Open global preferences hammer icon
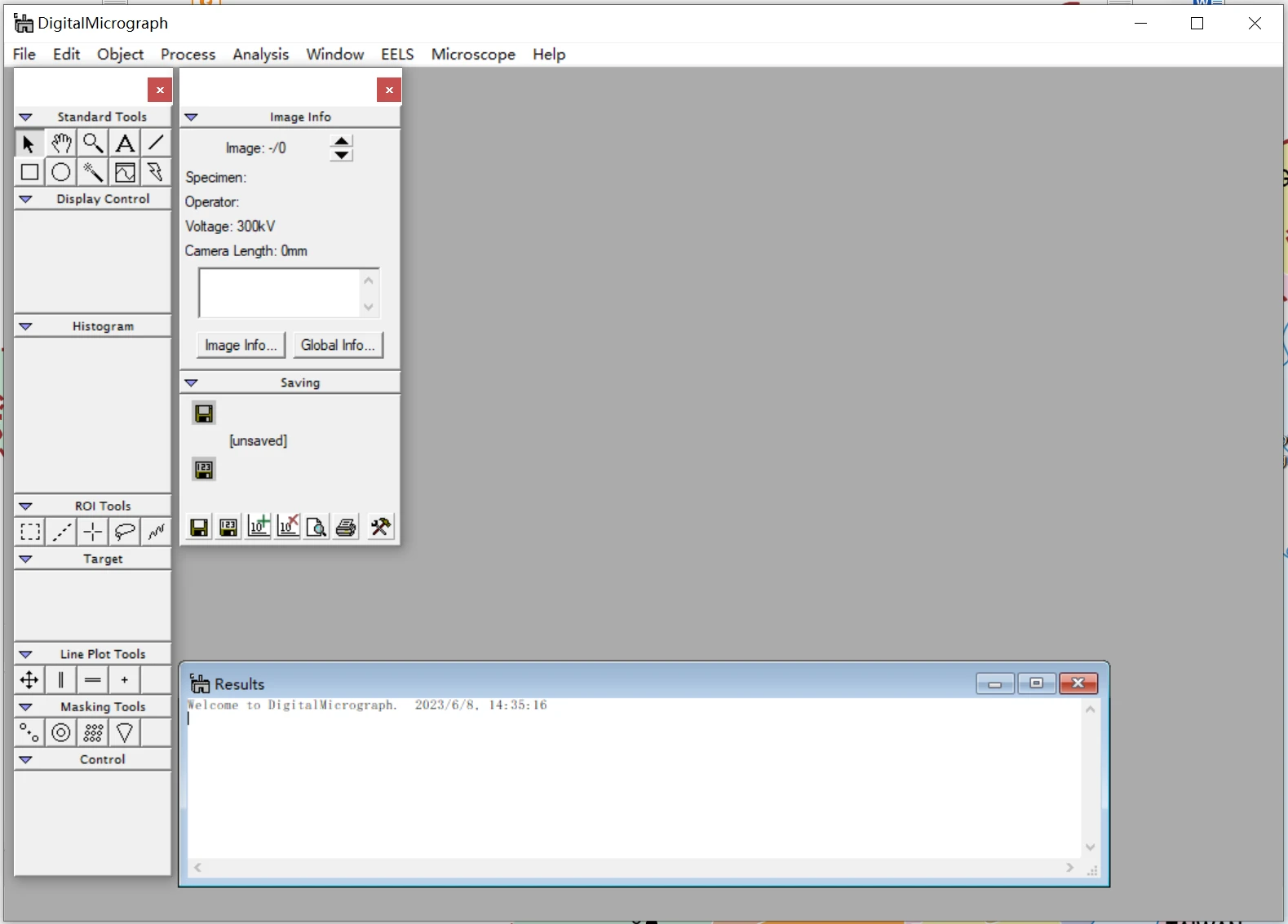 click(380, 527)
